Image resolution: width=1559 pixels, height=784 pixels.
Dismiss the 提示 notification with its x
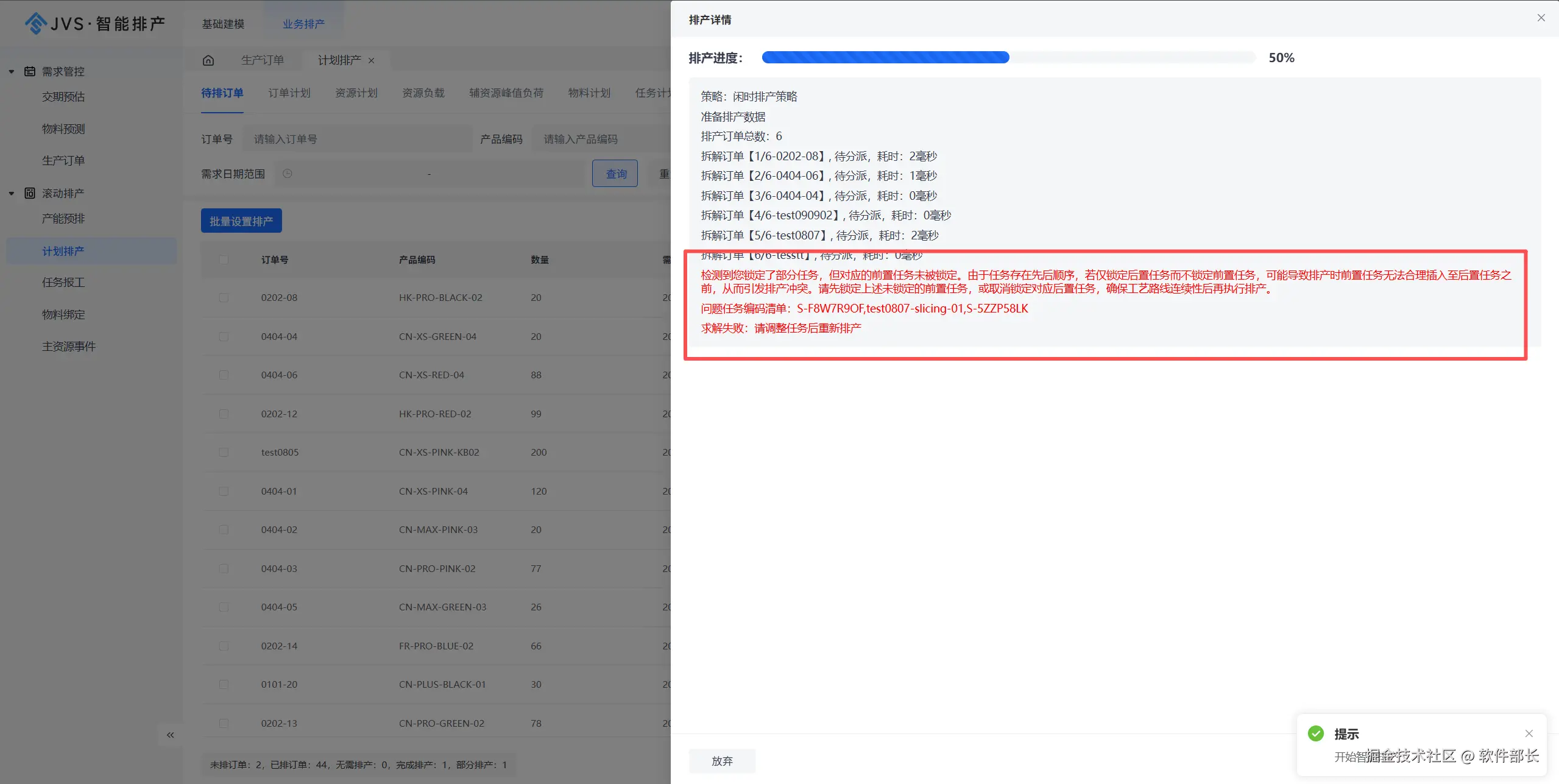[1529, 733]
